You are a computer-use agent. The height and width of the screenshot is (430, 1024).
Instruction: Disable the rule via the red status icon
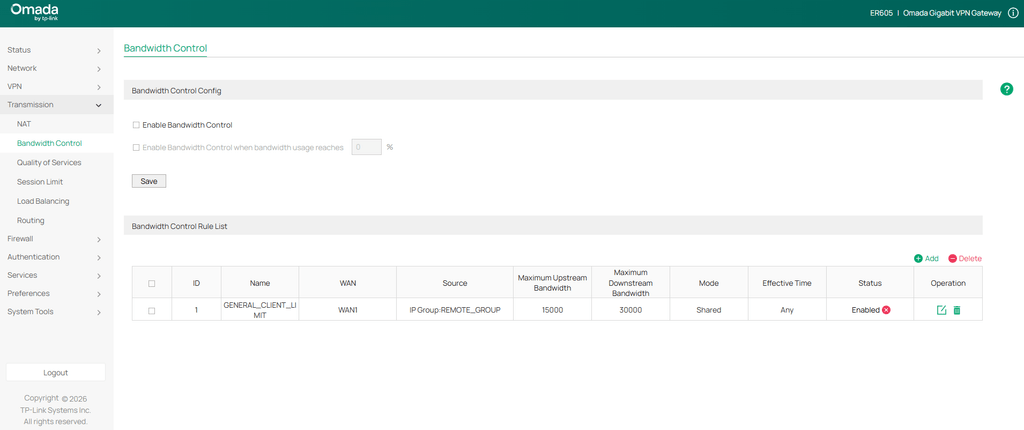coord(886,310)
